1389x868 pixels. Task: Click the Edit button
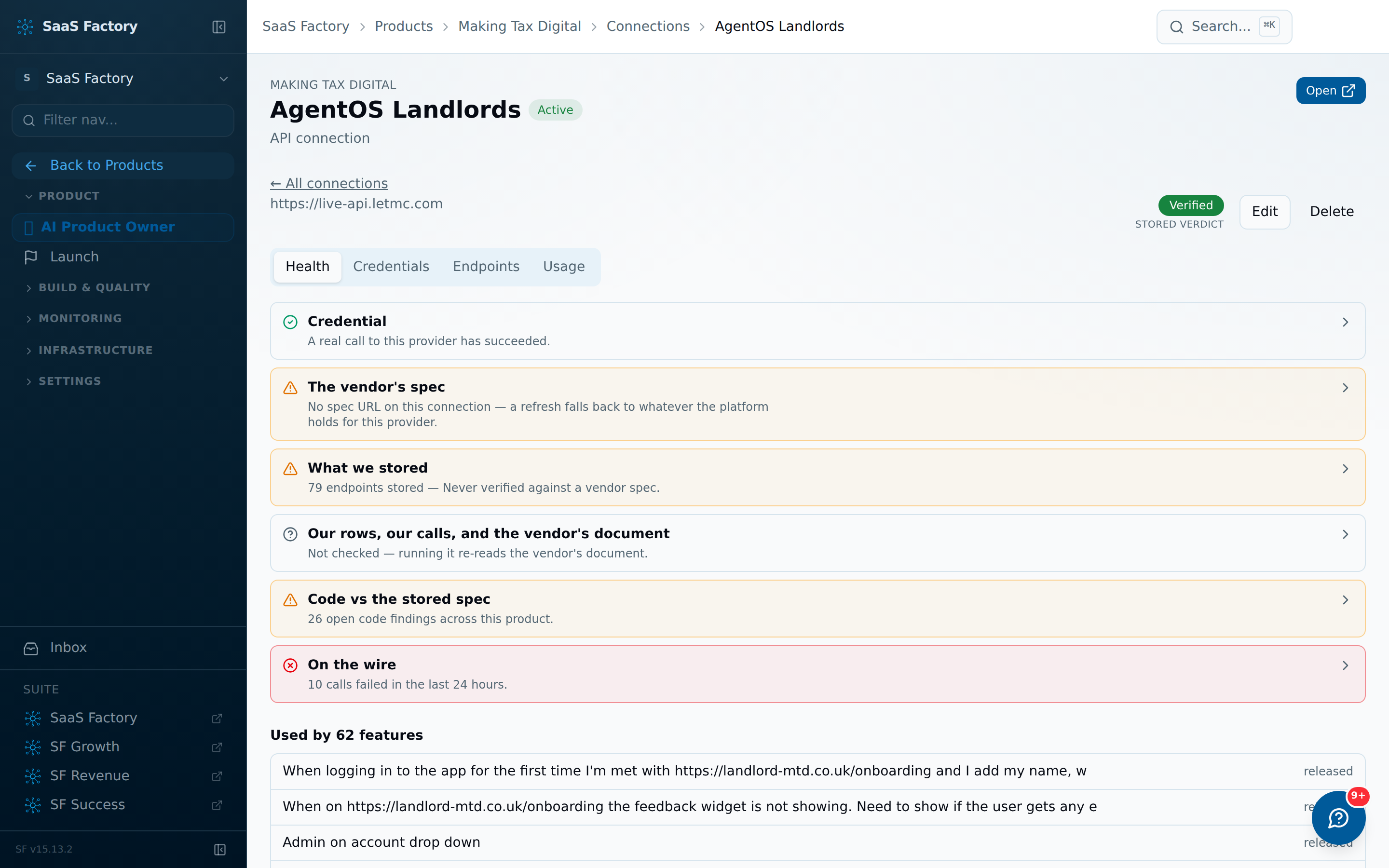click(1265, 212)
